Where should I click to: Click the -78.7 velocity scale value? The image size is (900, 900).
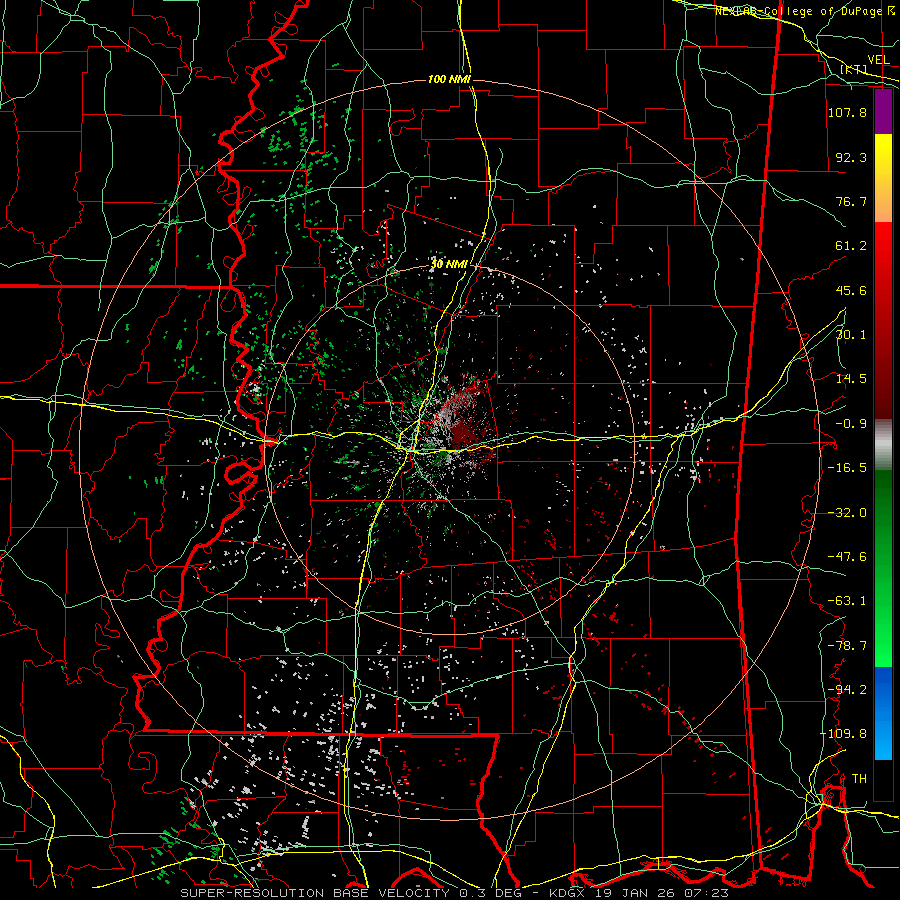pyautogui.click(x=847, y=646)
